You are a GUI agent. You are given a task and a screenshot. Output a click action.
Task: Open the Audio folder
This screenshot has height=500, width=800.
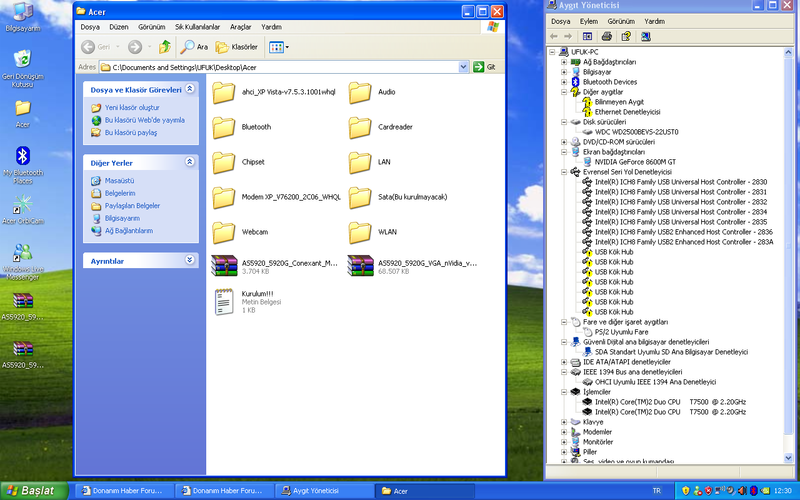click(360, 93)
